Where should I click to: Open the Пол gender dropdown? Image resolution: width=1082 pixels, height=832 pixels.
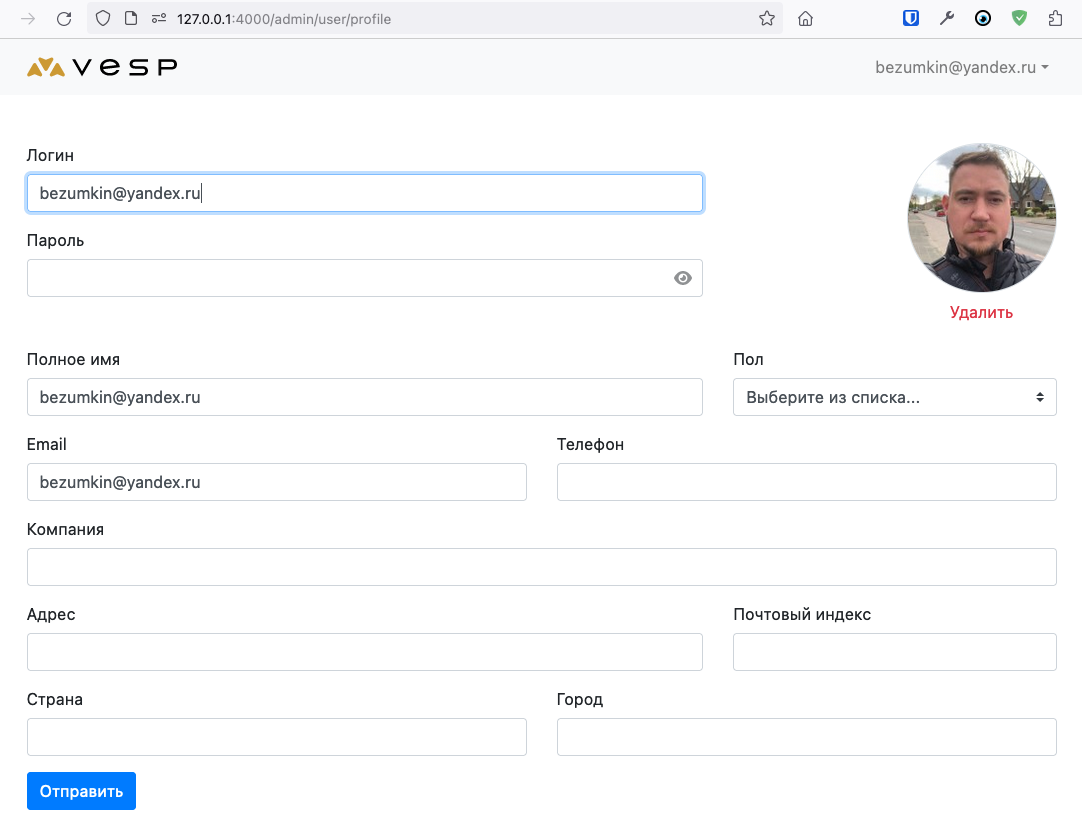click(894, 397)
